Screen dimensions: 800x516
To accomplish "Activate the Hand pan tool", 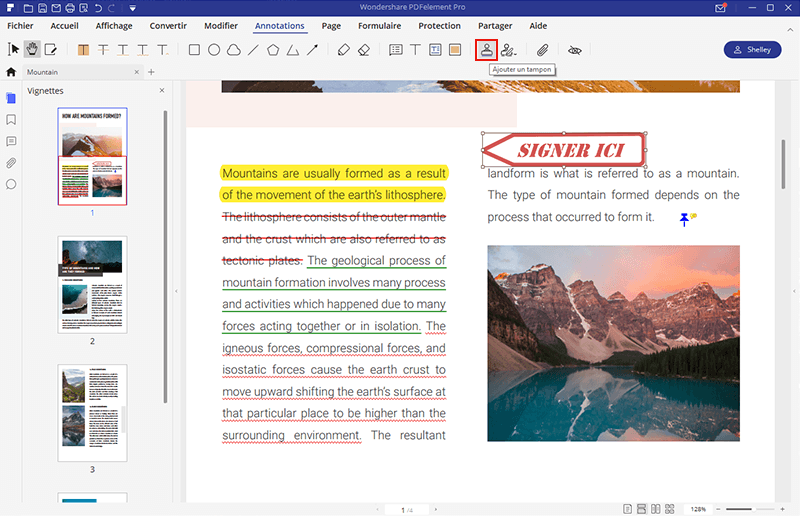I will (32, 50).
